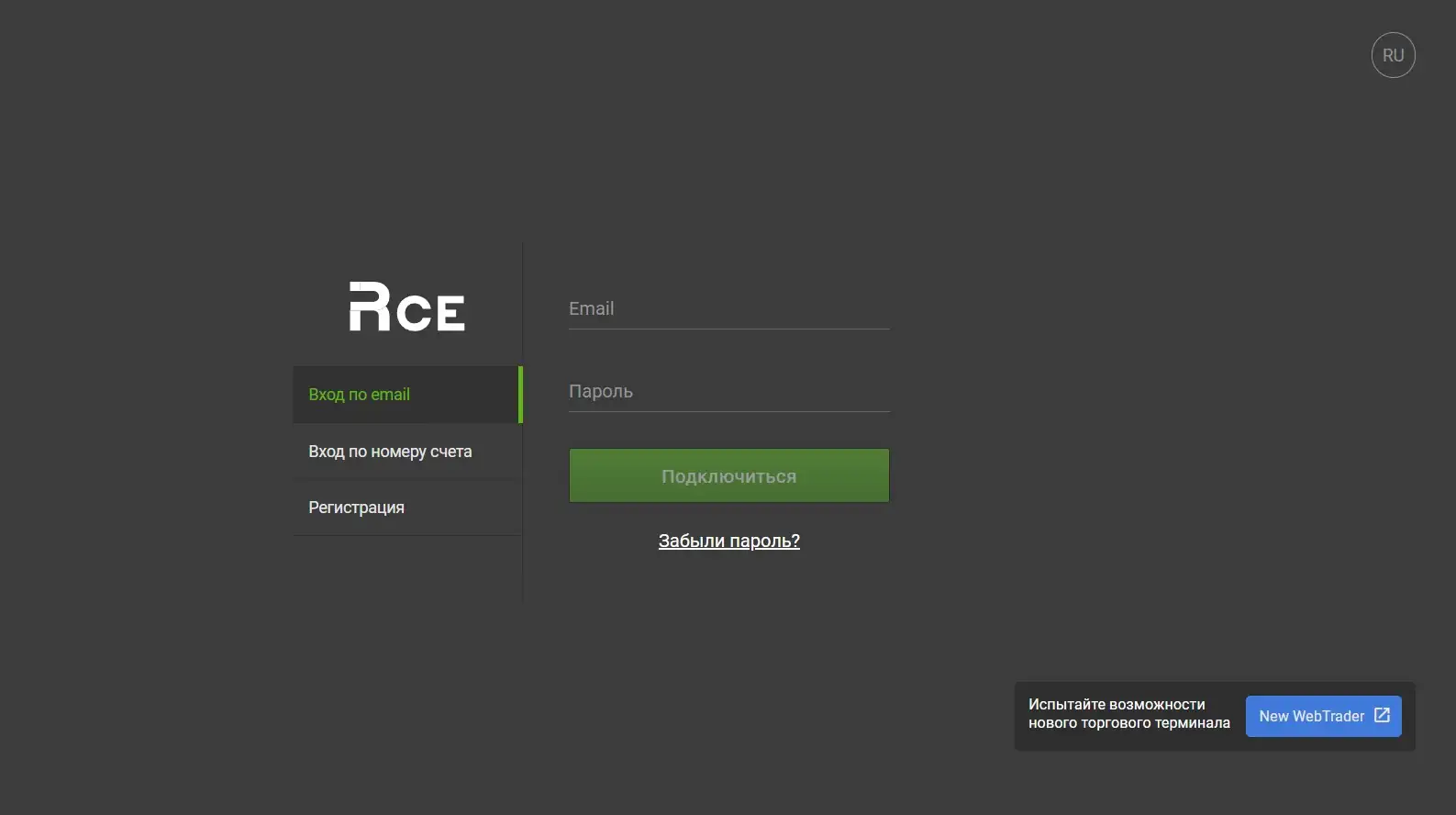Launch the New WebTrader button
This screenshot has height=815, width=1456.
tap(1323, 716)
